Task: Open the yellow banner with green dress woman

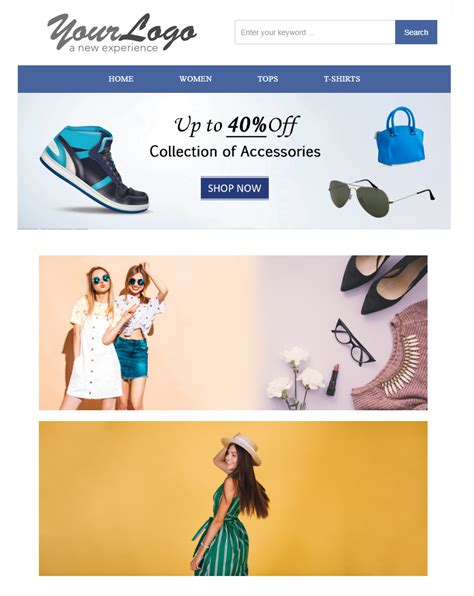Action: [233, 498]
